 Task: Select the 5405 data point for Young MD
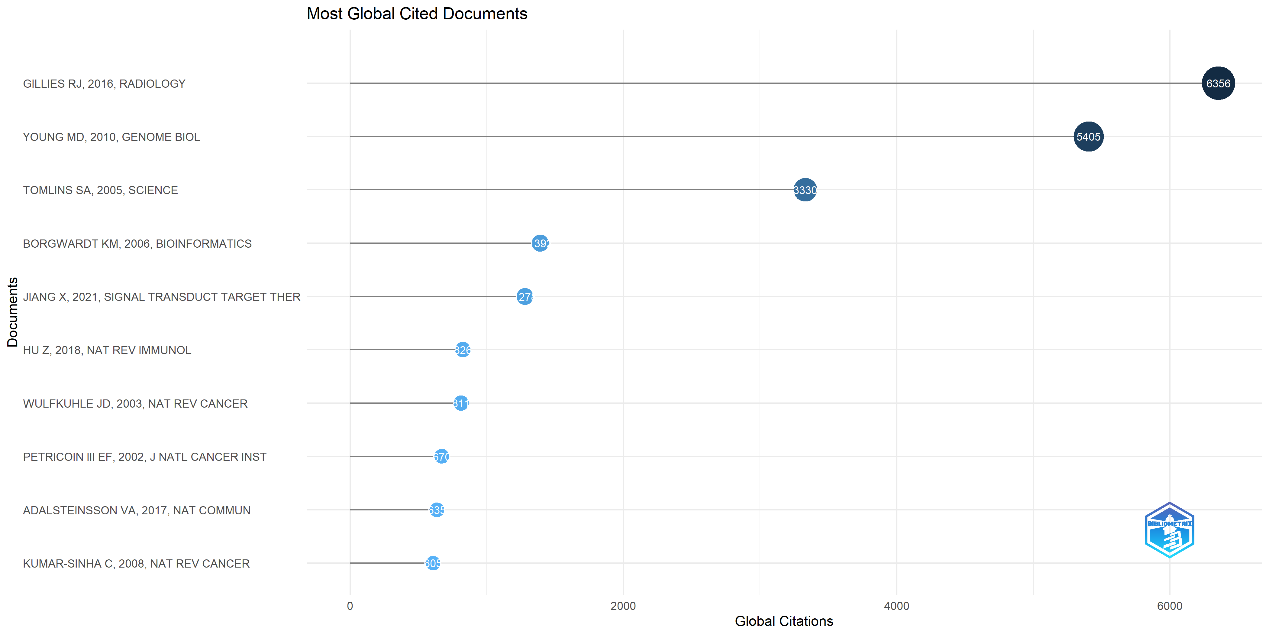1088,137
